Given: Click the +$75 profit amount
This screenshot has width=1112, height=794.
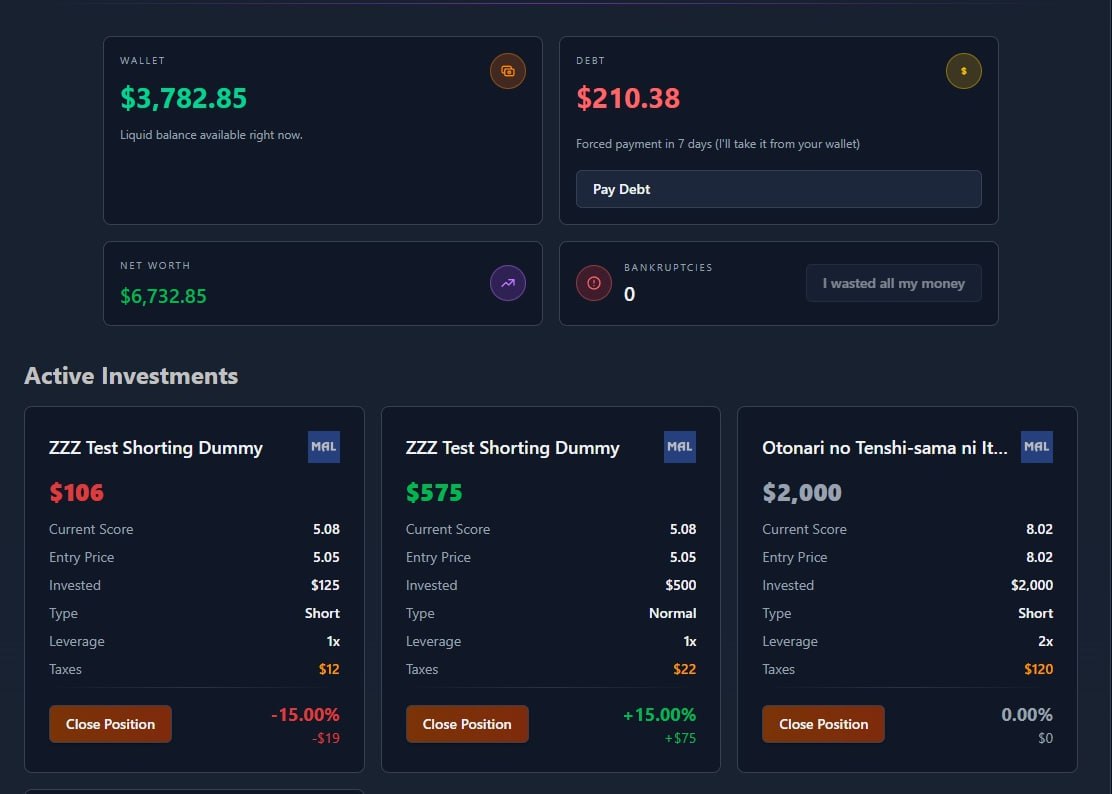Looking at the screenshot, I should [680, 738].
